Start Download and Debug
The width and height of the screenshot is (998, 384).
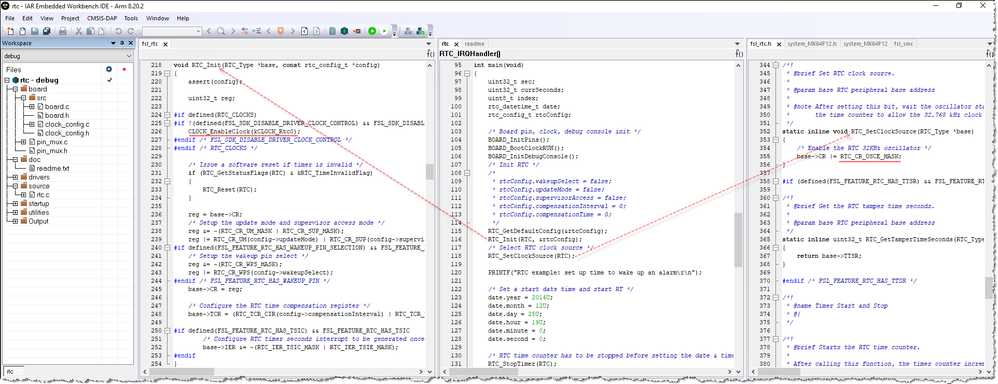[x=372, y=31]
